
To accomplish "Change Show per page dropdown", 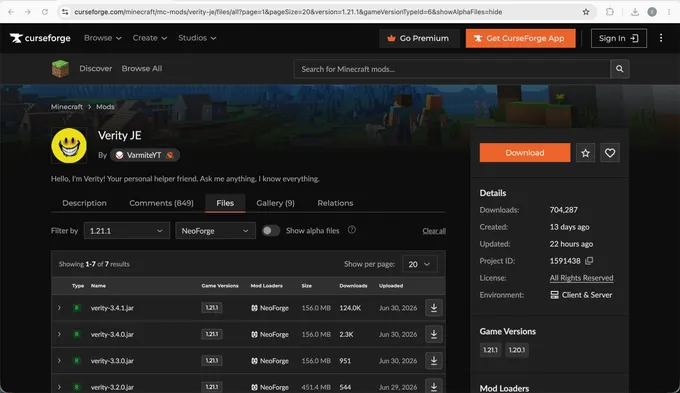I will point(420,264).
